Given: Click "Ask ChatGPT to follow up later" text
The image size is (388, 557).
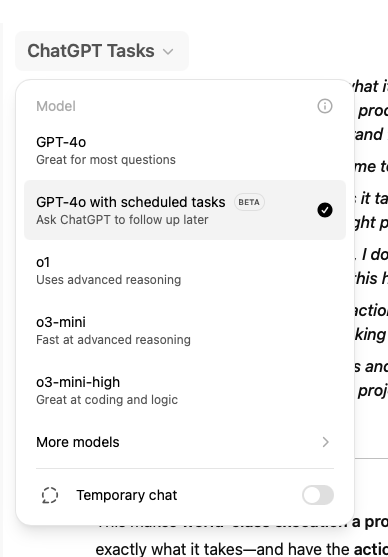Looking at the screenshot, I should click(122, 220).
